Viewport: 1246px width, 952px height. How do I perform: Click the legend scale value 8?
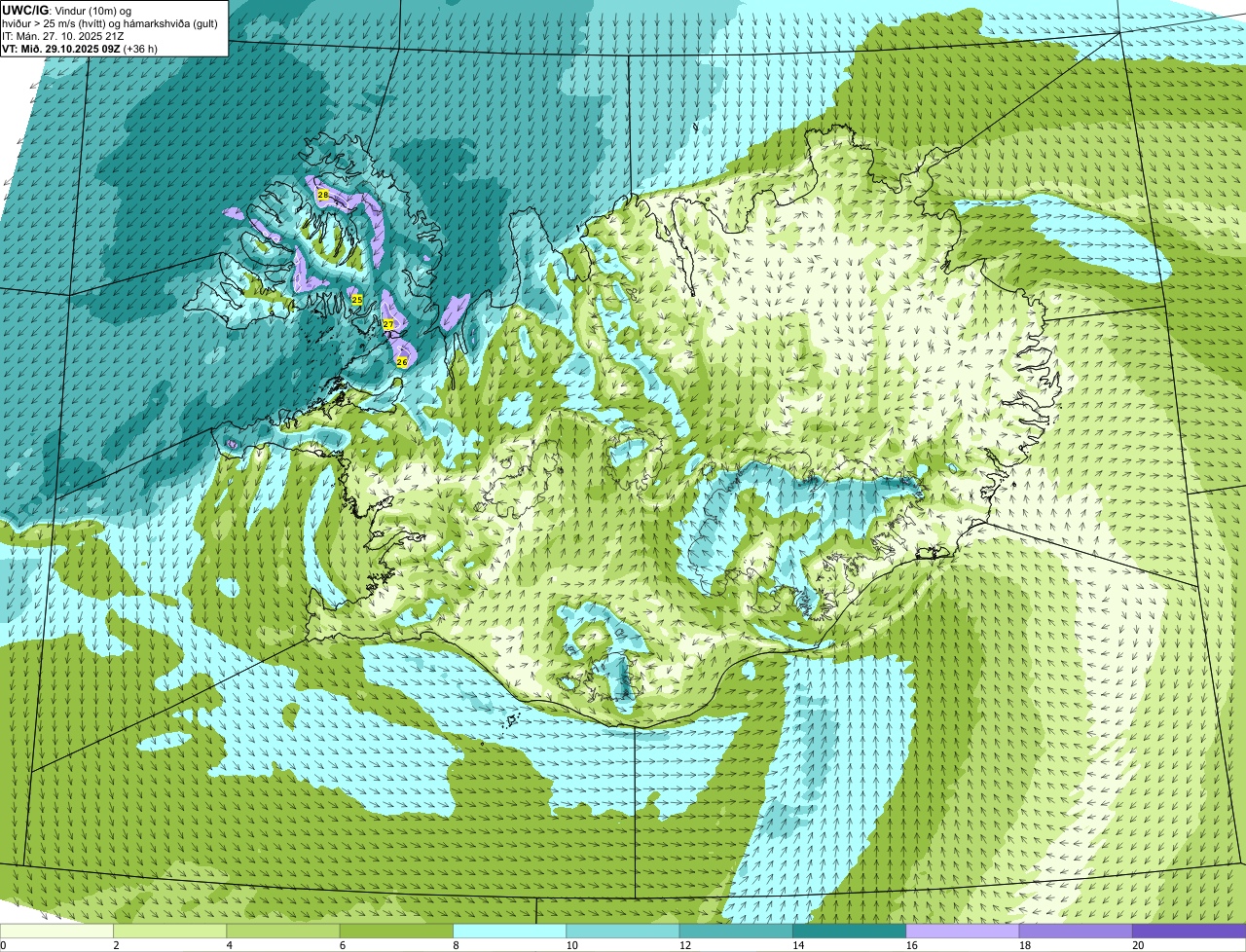(456, 945)
